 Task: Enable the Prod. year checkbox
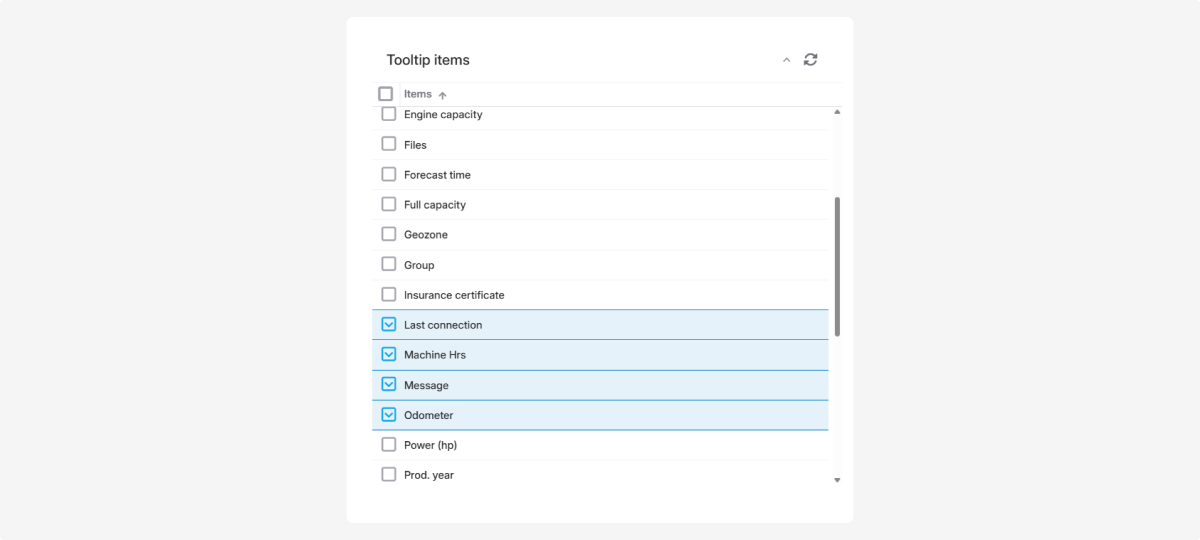389,474
